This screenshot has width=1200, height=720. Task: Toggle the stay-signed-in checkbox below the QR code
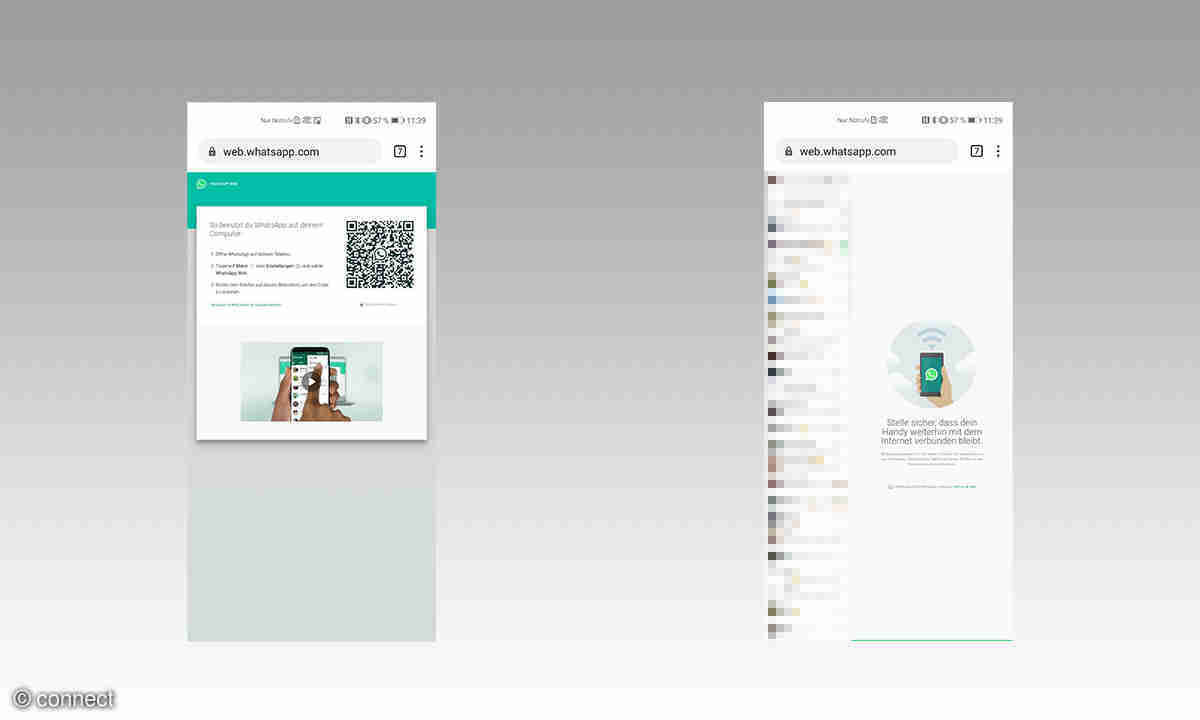[x=361, y=304]
